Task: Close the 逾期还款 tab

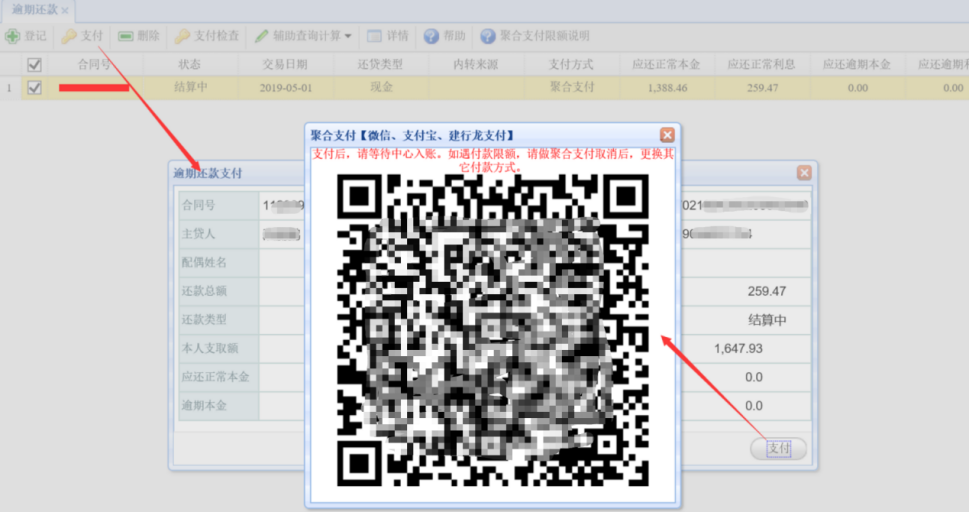Action: (x=65, y=11)
